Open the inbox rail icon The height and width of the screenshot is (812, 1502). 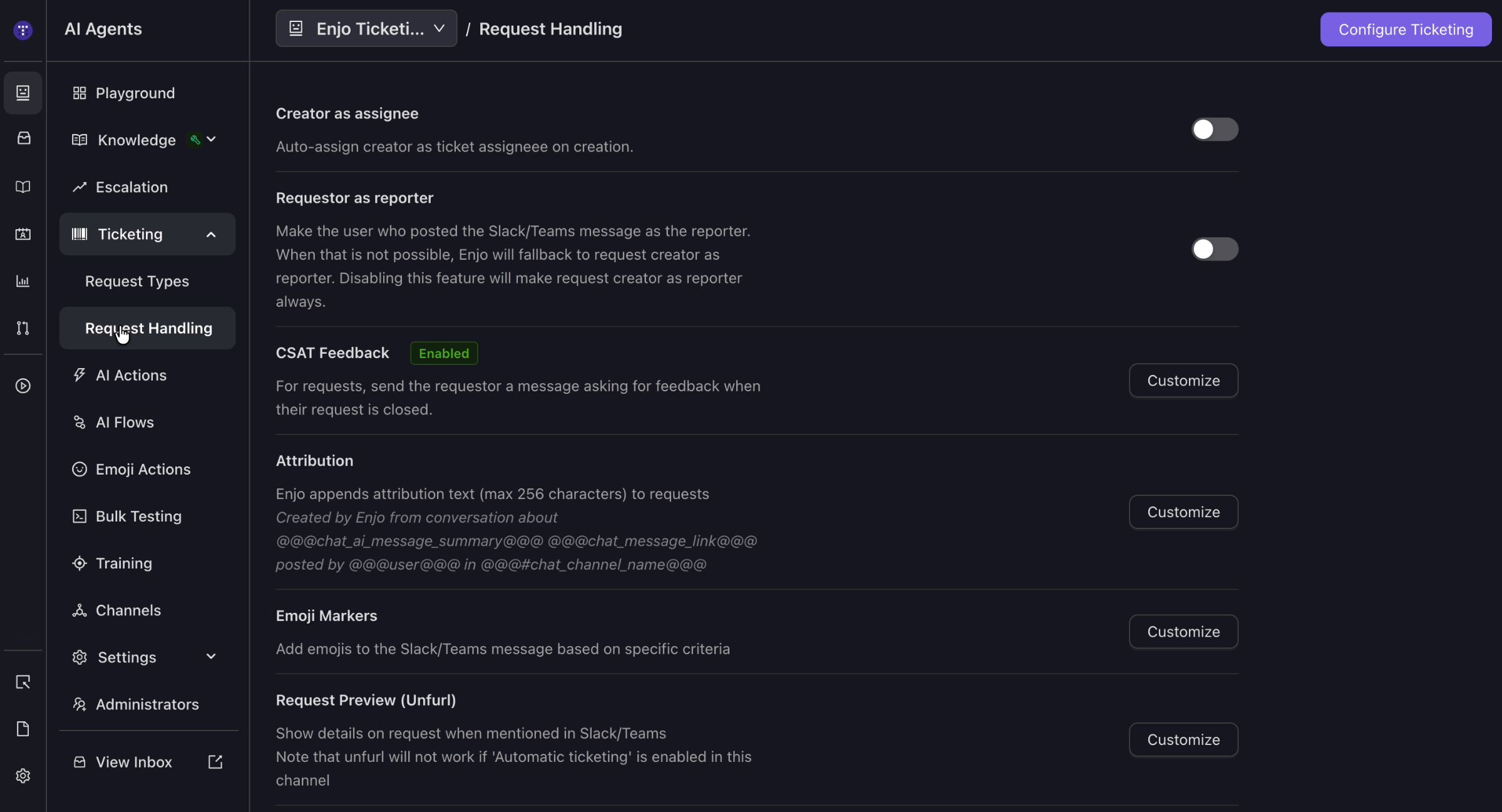[x=23, y=138]
